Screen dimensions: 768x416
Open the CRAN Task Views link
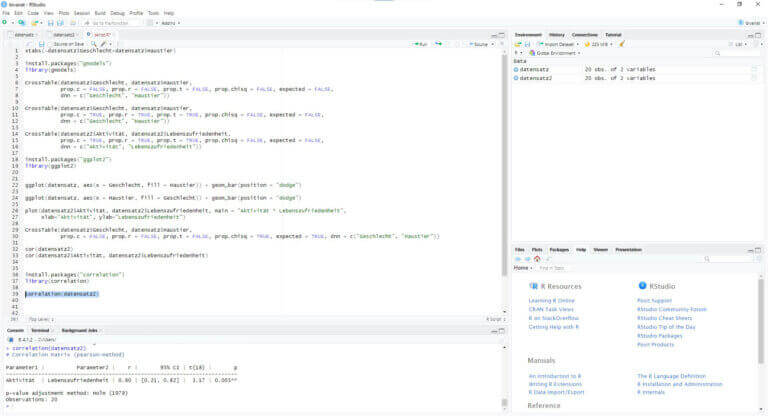click(551, 310)
